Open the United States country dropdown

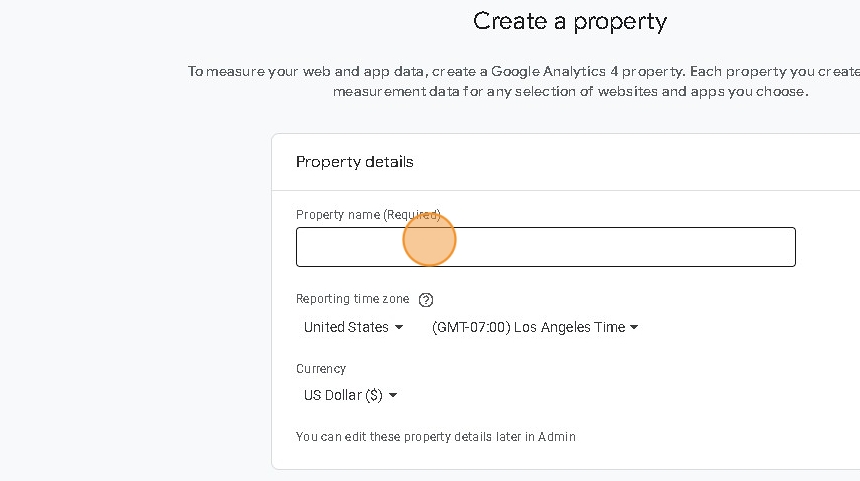353,327
